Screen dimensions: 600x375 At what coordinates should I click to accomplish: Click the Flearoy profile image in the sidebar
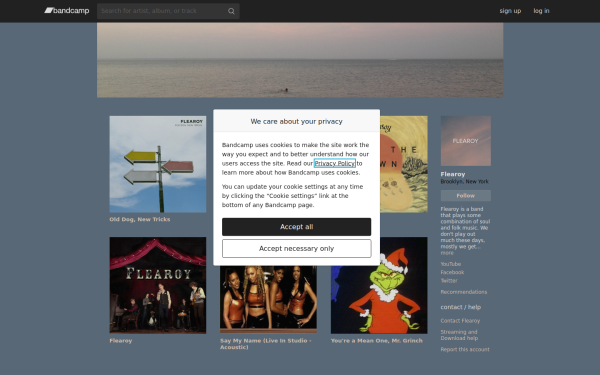tap(466, 141)
